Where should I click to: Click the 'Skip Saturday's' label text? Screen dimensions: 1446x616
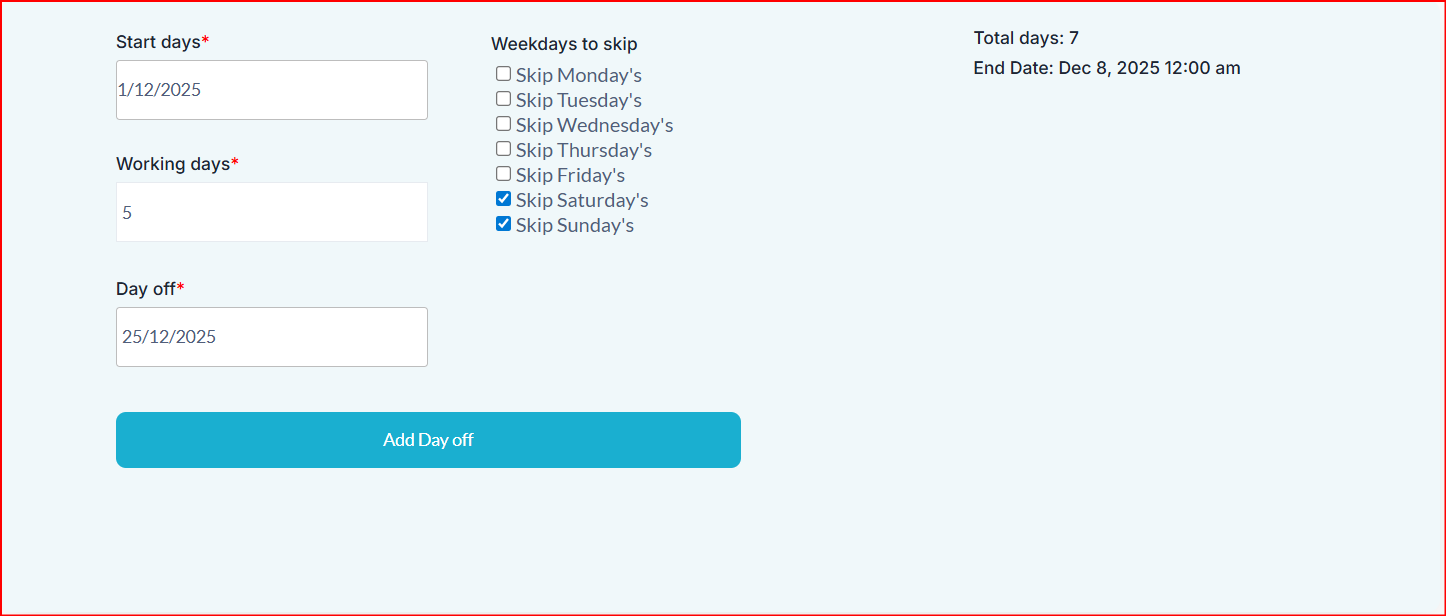582,200
